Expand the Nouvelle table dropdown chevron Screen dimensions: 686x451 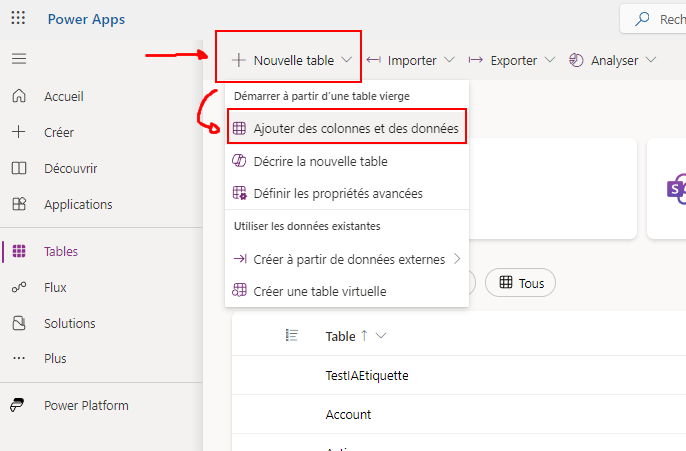click(346, 60)
